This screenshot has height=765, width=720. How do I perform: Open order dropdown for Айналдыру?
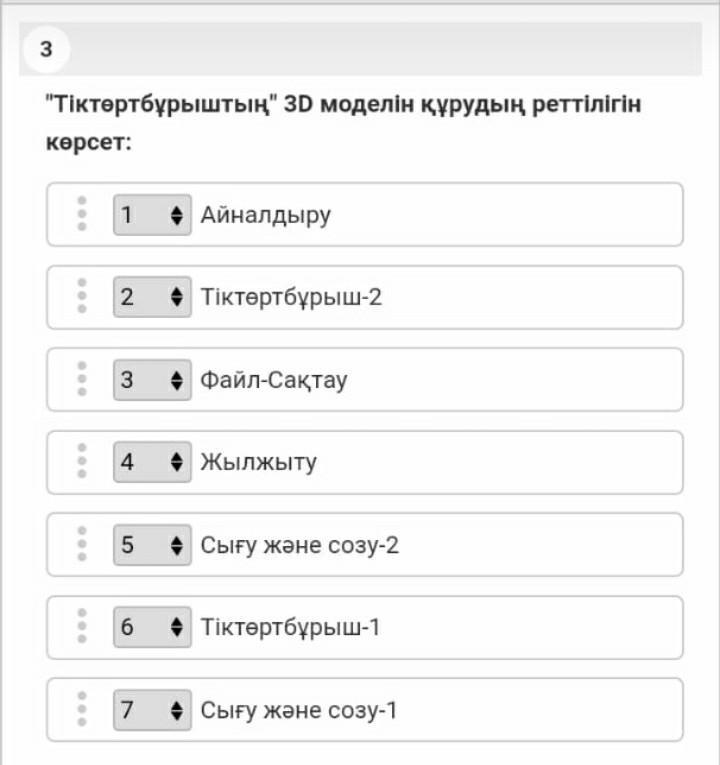tap(152, 215)
